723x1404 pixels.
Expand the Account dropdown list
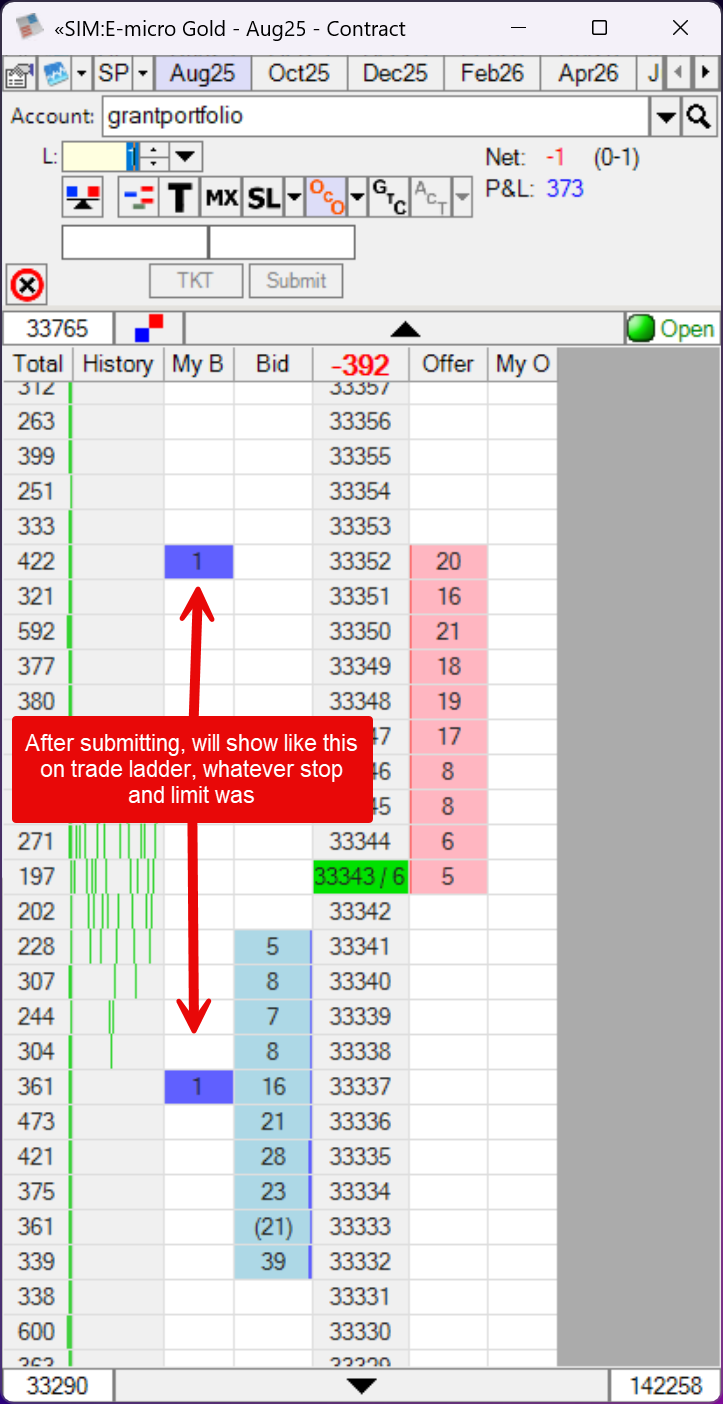point(666,117)
